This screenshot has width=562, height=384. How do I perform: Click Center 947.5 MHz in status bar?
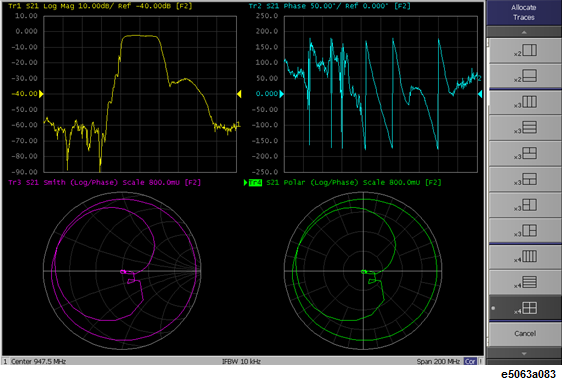click(x=38, y=361)
